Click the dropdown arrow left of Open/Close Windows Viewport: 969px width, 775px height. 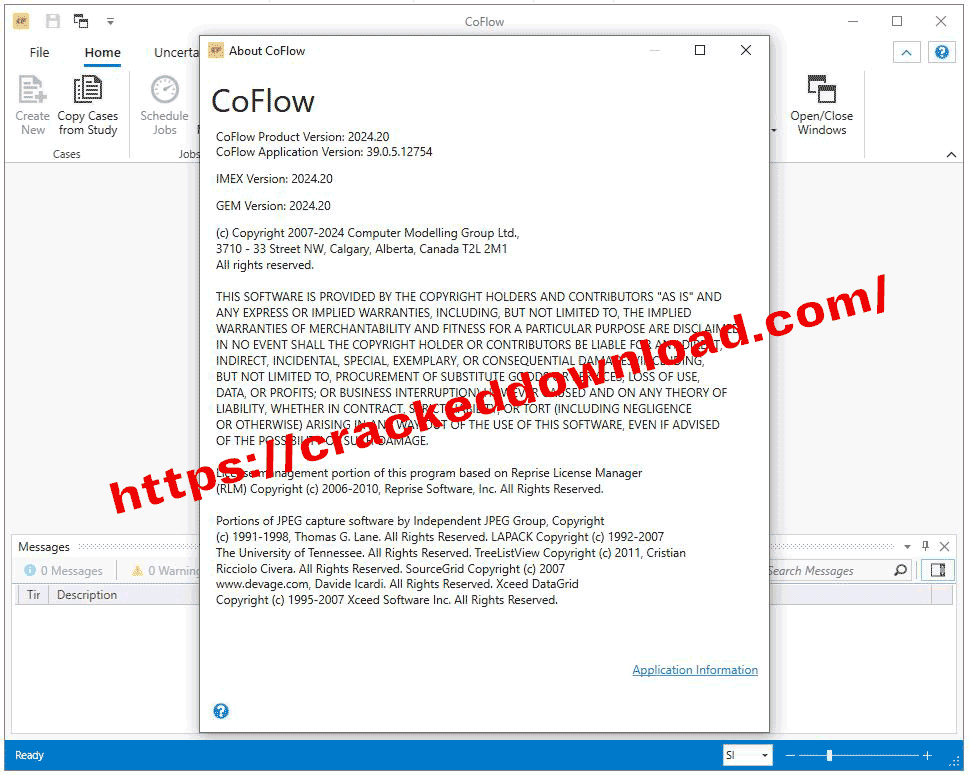click(774, 130)
